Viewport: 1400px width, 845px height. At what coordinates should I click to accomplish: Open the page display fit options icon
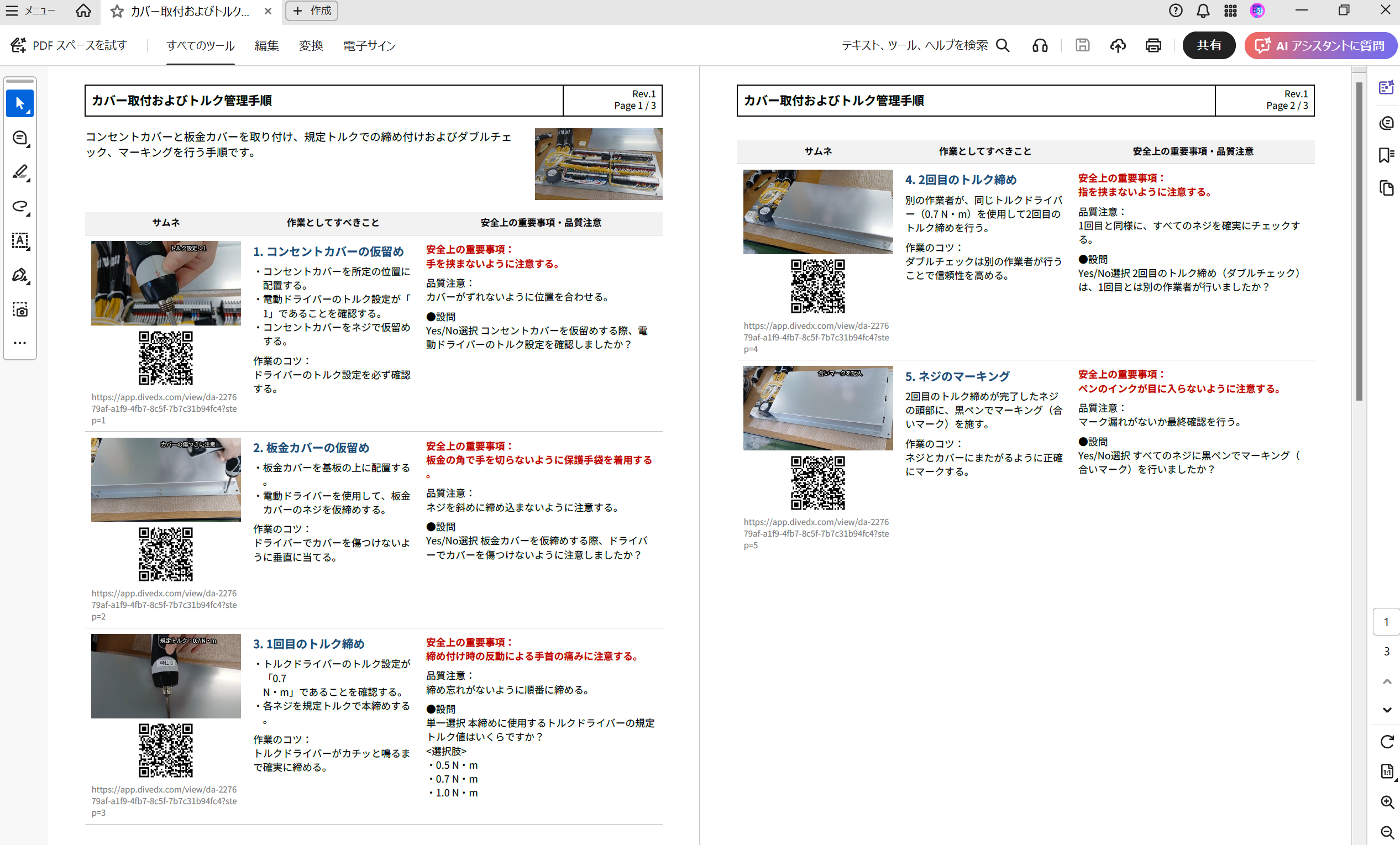pyautogui.click(x=1386, y=771)
